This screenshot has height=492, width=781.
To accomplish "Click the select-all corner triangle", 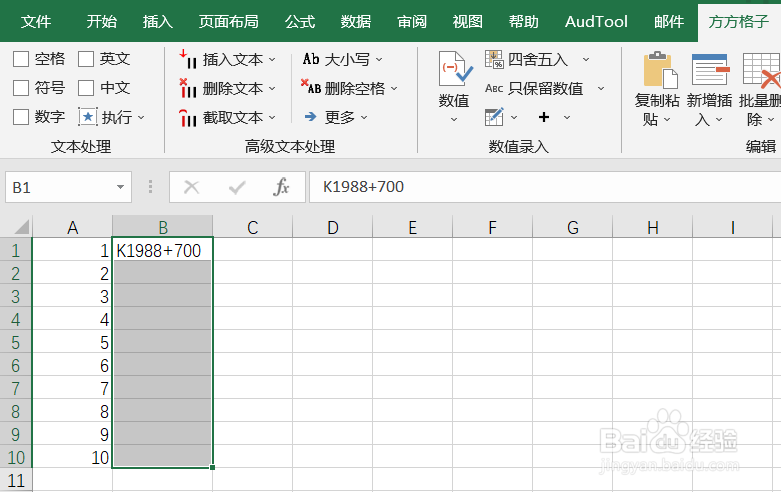I will pyautogui.click(x=21, y=227).
